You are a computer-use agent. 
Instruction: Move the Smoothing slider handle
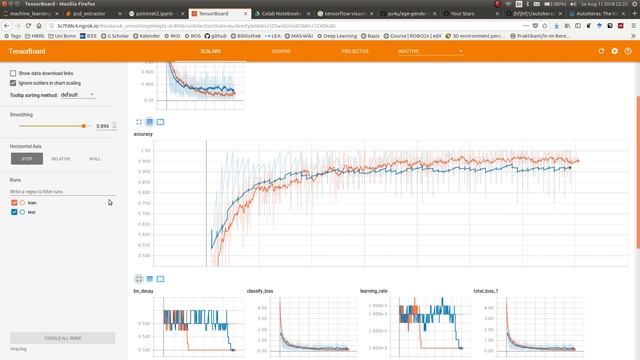84,126
